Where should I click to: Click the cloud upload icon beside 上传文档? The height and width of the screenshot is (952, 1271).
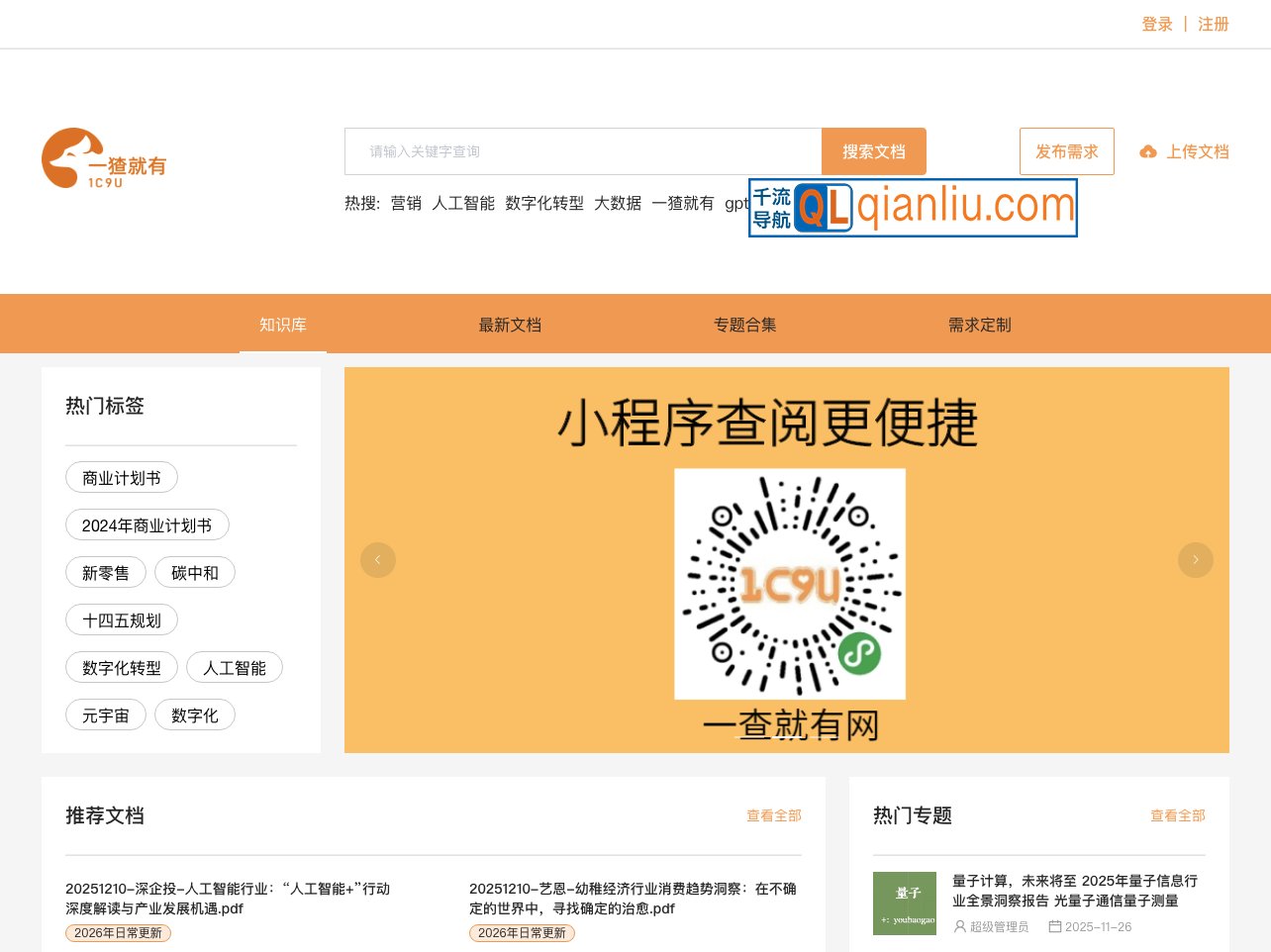pos(1148,152)
